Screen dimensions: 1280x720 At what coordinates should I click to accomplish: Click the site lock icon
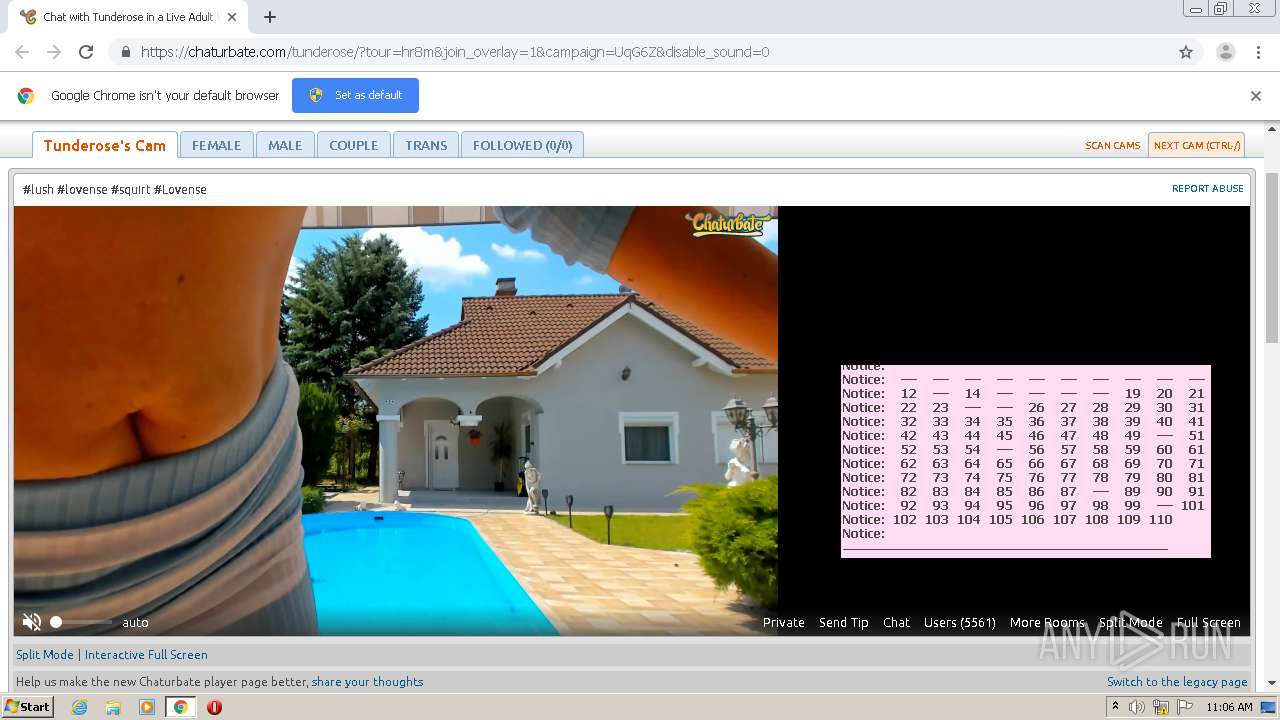[x=125, y=52]
